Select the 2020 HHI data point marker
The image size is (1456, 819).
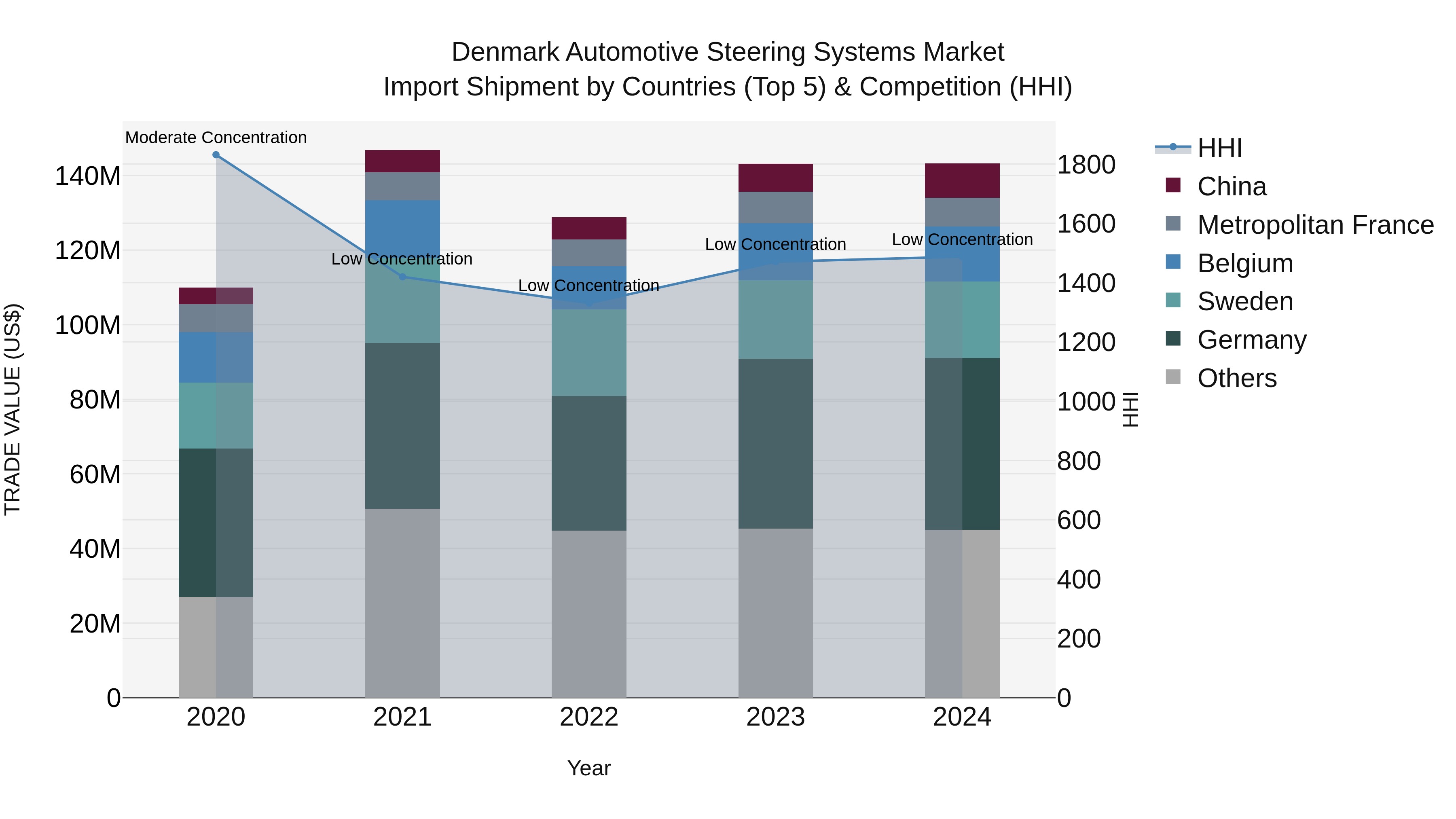[x=216, y=155]
